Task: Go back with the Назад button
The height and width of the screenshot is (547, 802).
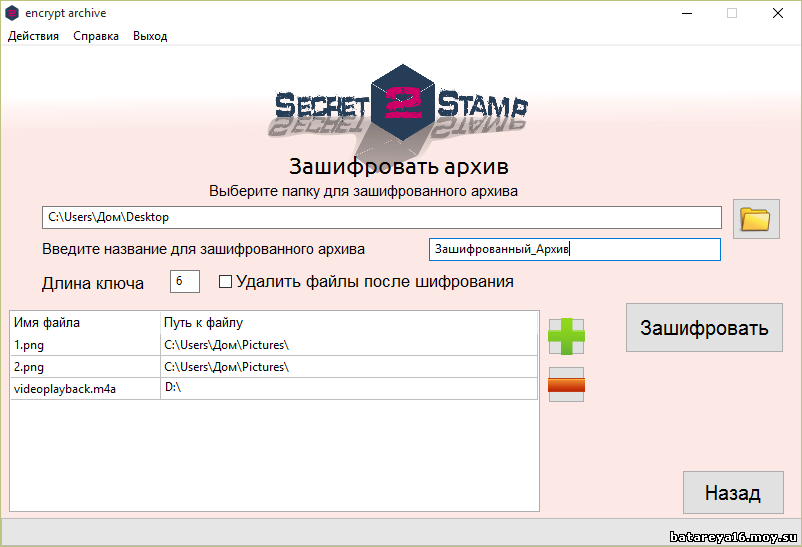Action: 733,492
